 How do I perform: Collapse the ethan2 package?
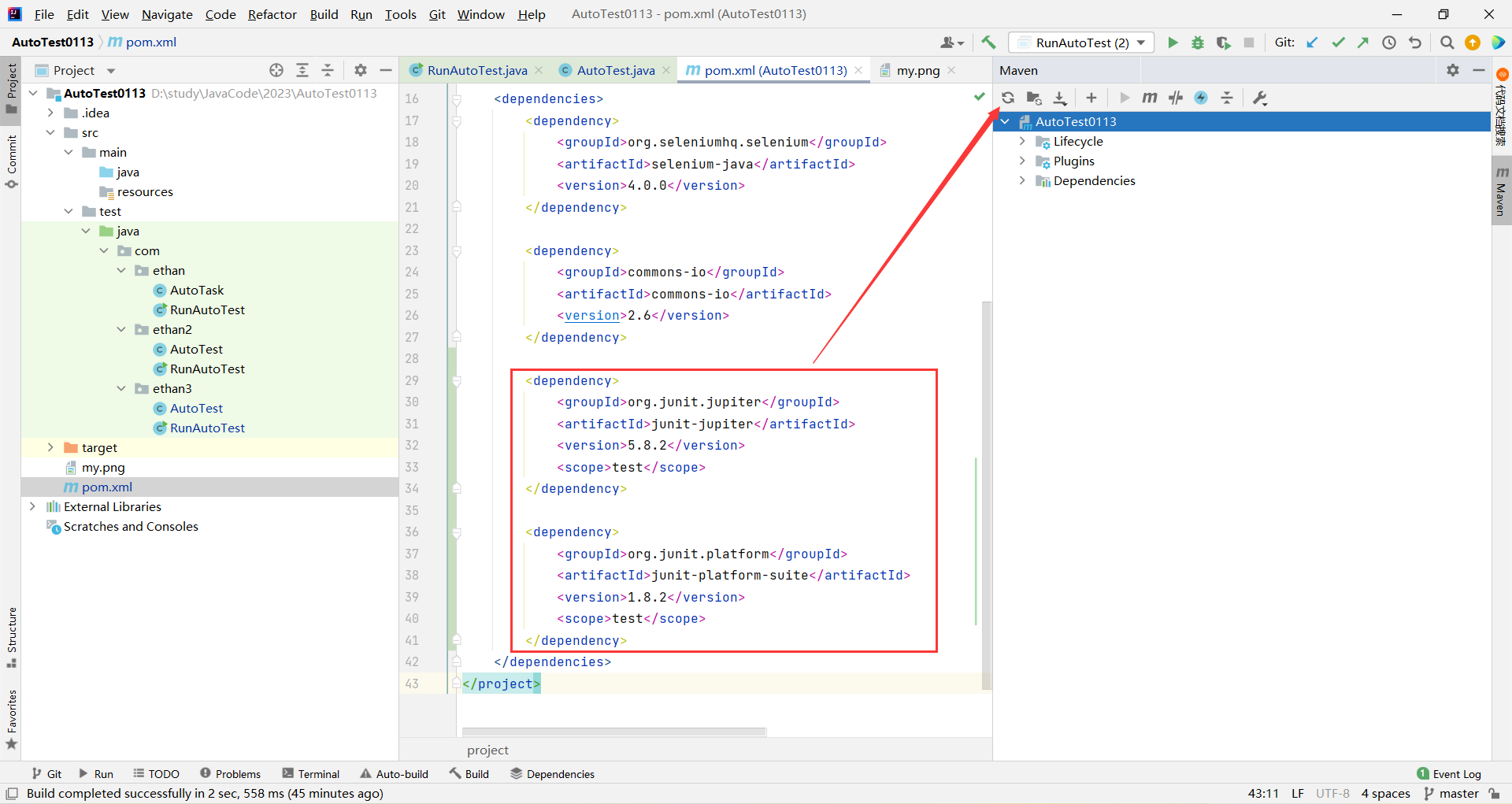[x=121, y=329]
